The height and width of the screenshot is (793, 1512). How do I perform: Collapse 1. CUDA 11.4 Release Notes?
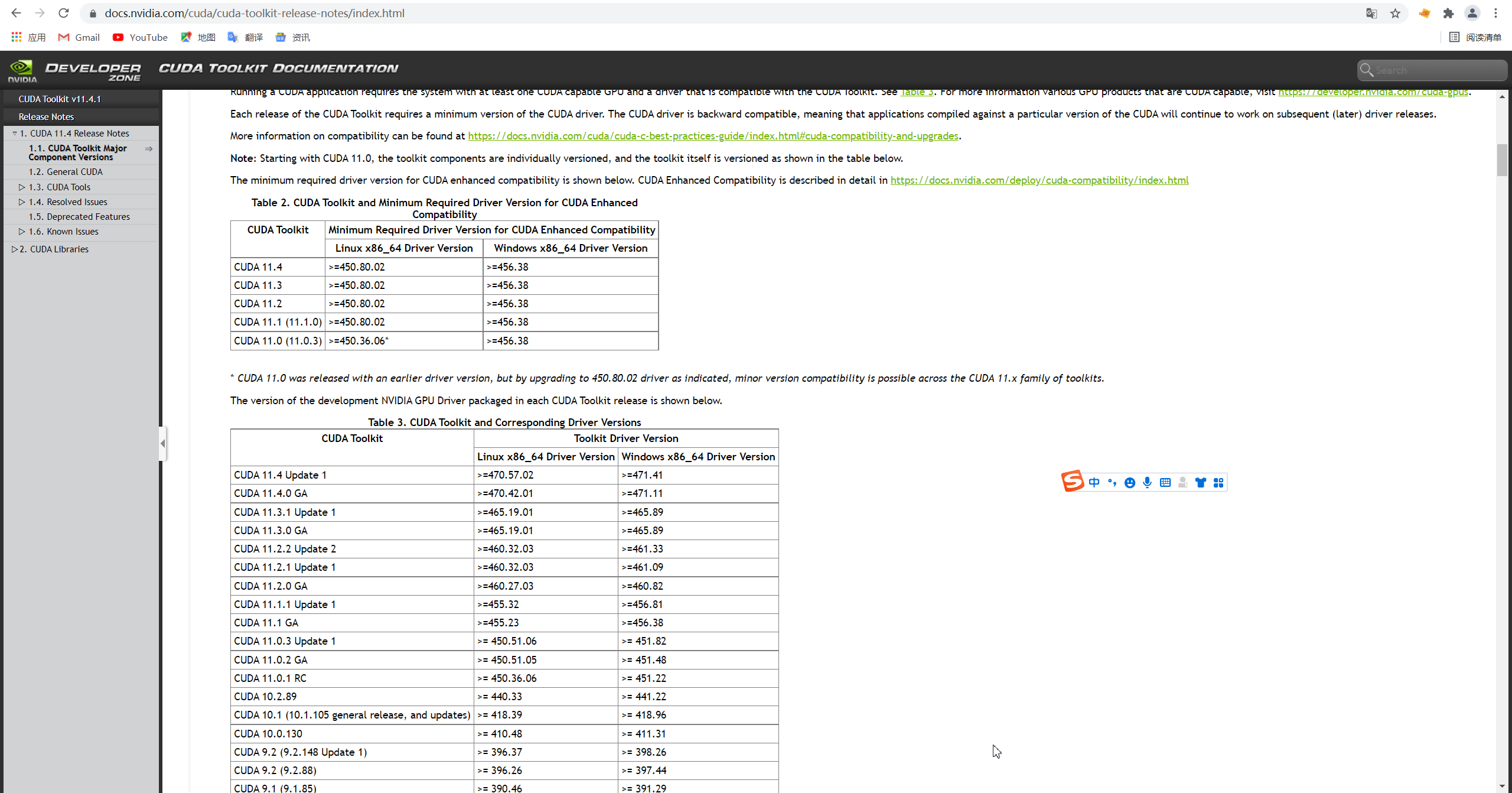click(x=14, y=134)
